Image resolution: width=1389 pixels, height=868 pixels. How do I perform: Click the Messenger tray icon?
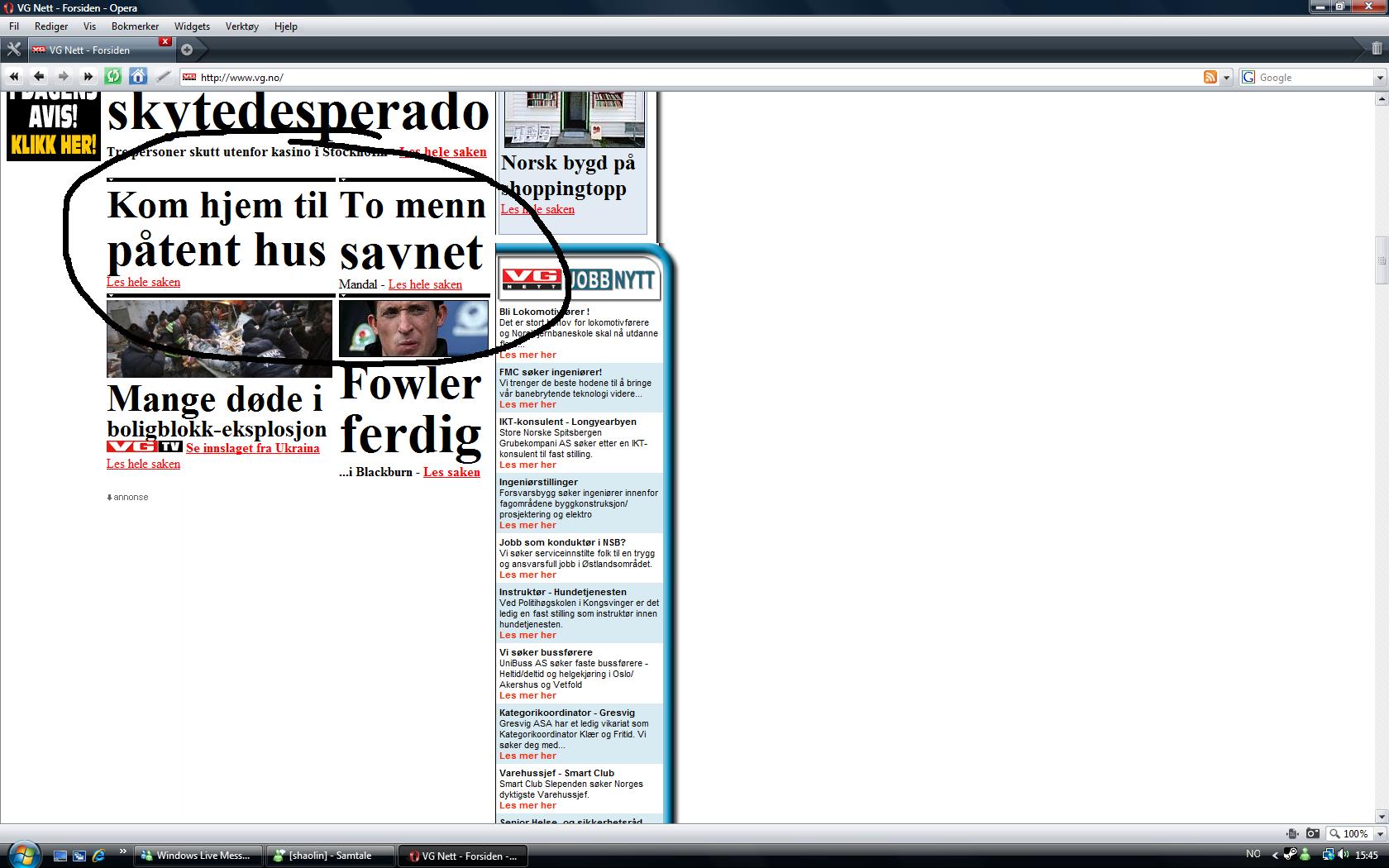(1305, 855)
